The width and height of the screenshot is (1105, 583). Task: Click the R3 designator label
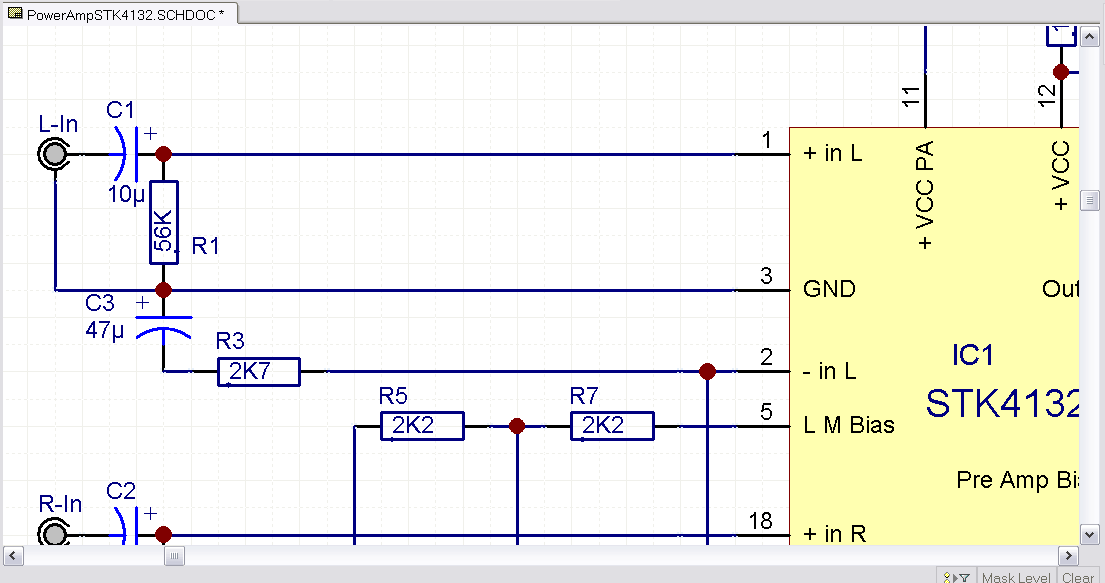[230, 341]
